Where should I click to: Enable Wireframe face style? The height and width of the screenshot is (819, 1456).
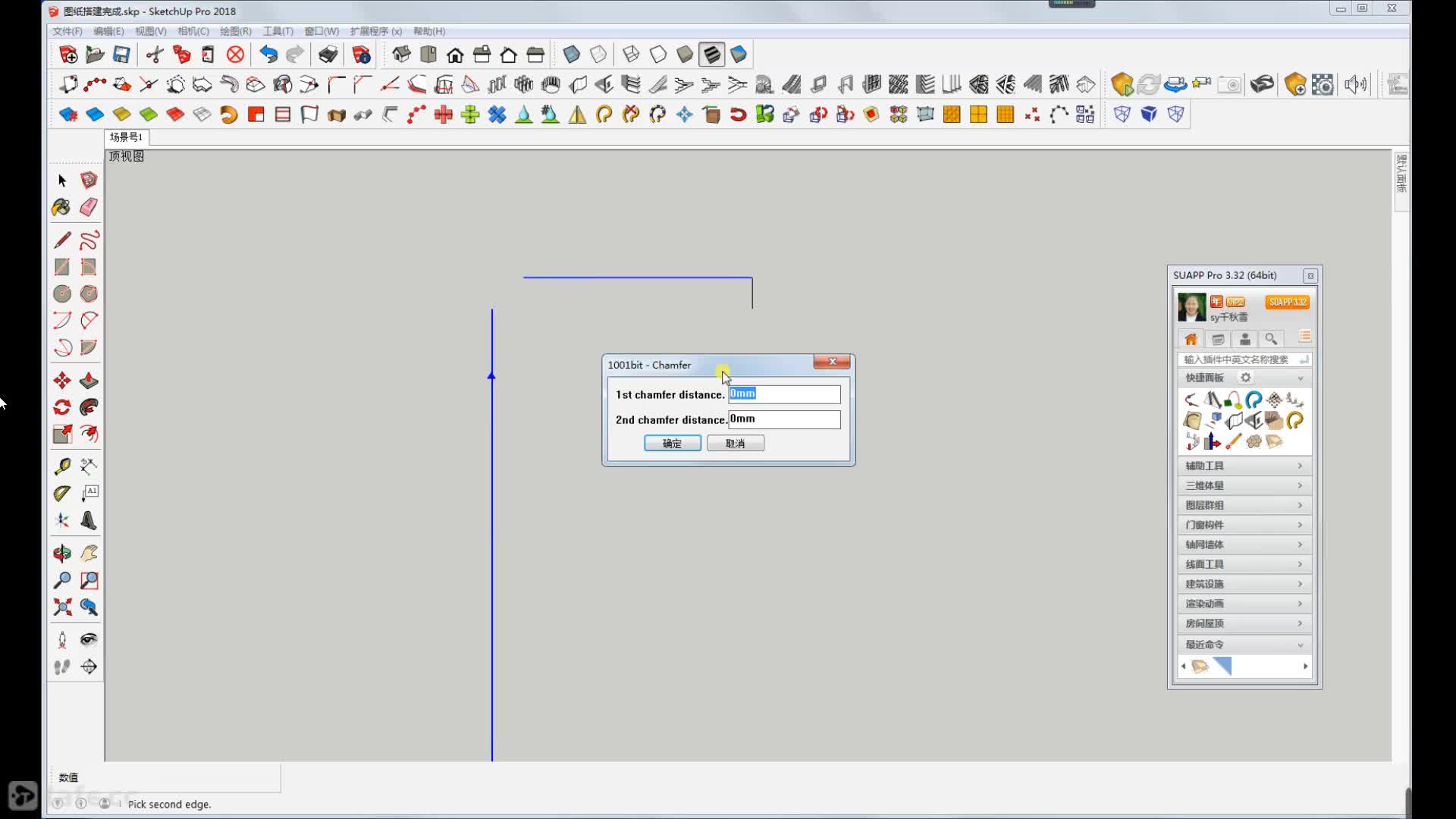(x=630, y=55)
